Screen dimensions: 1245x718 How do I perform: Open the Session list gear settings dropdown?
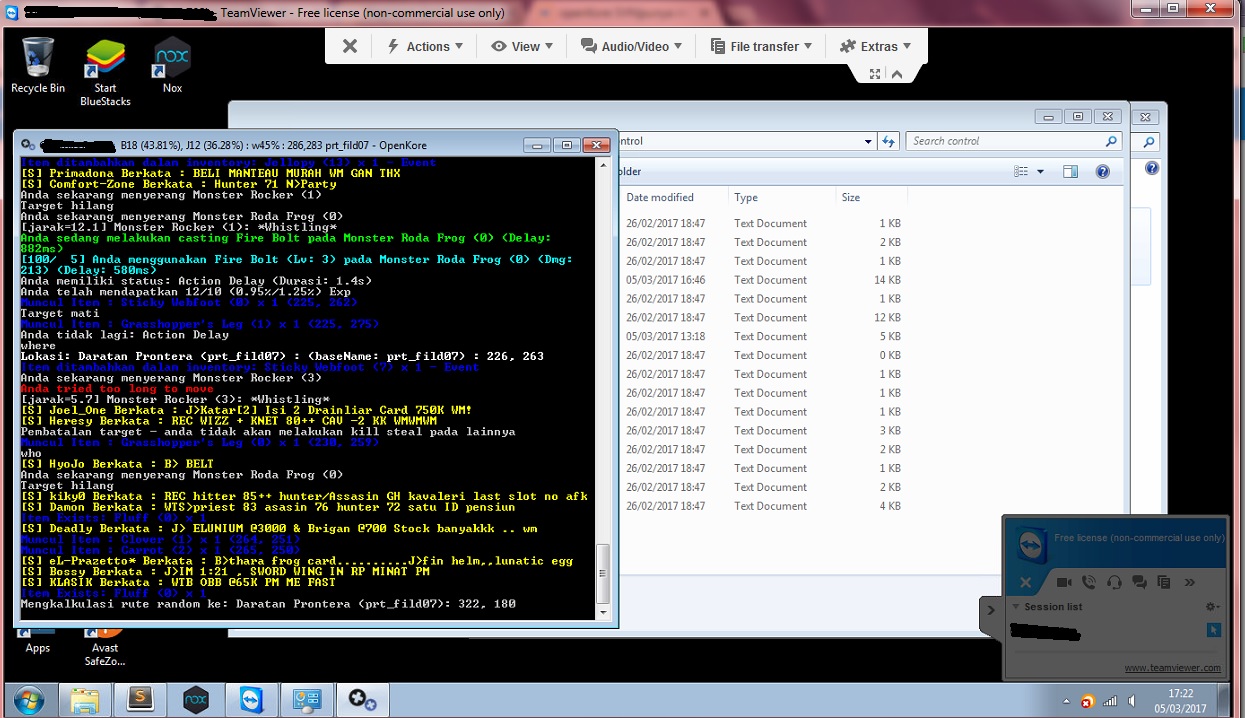pos(1213,607)
